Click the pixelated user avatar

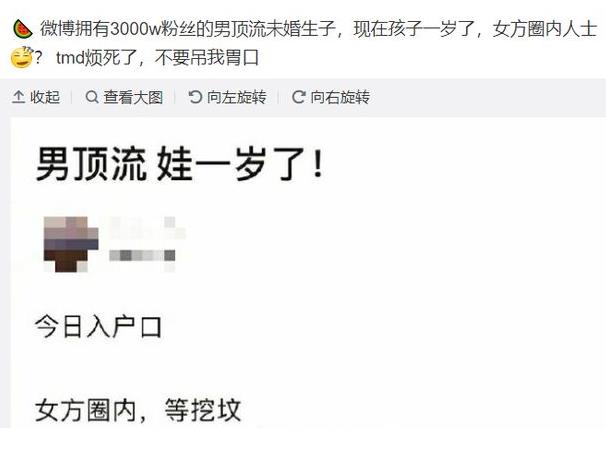point(71,244)
